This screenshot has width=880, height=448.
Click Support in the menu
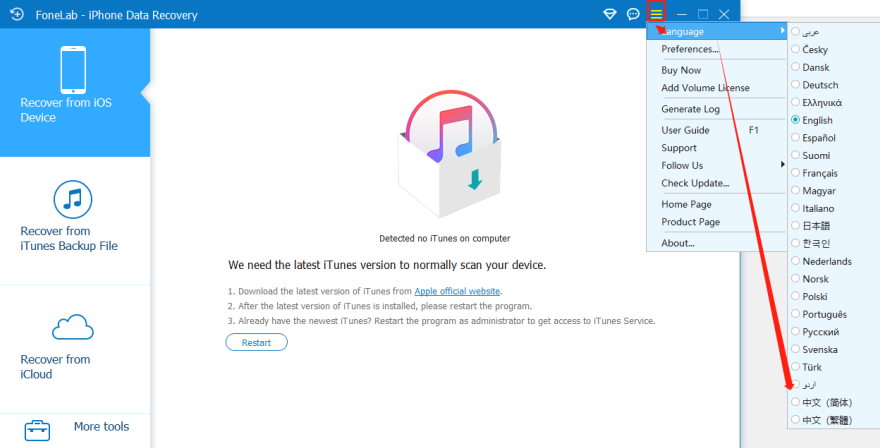click(717, 148)
